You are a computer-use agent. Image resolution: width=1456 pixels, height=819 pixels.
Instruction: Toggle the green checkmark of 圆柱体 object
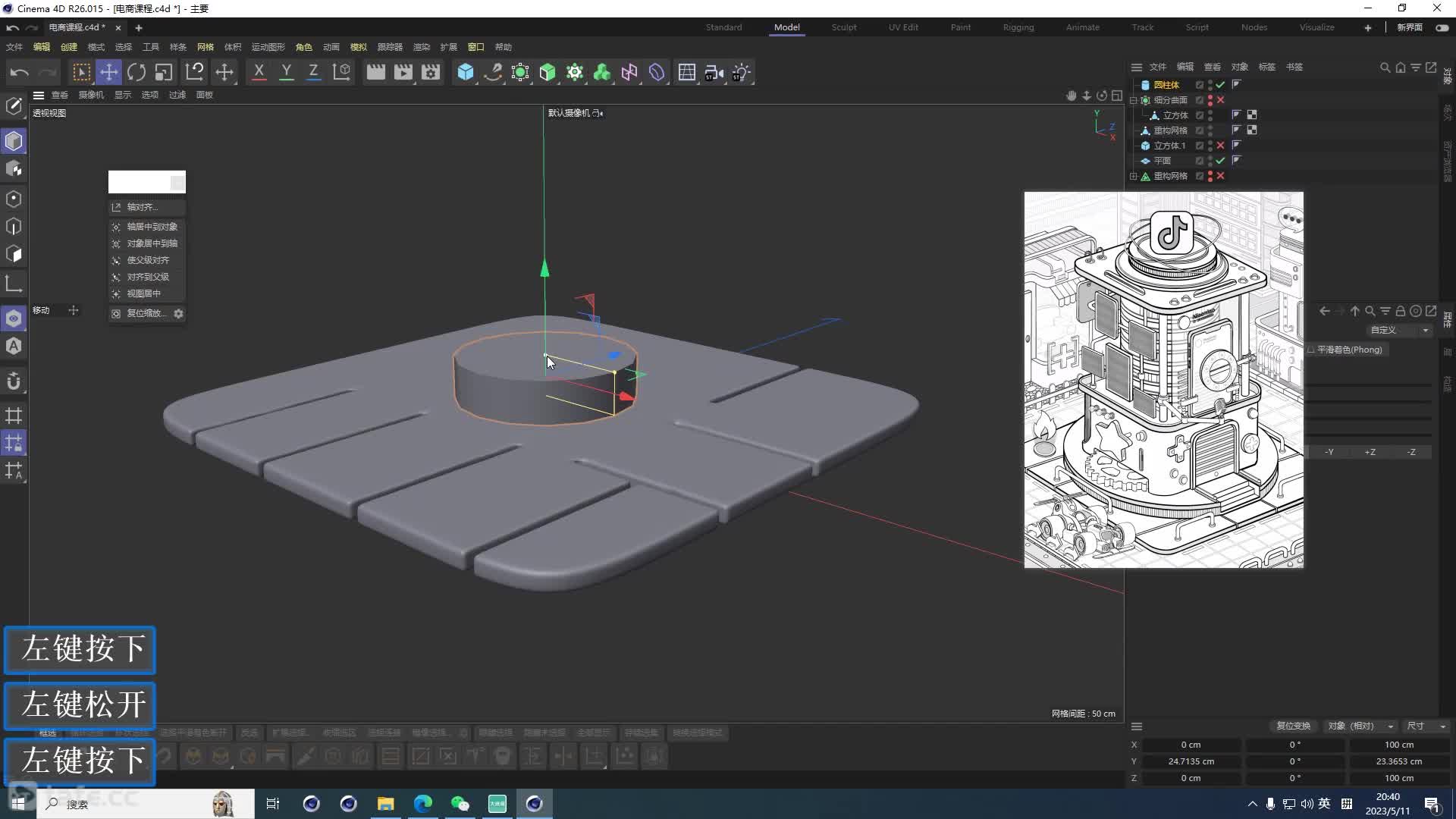point(1220,85)
